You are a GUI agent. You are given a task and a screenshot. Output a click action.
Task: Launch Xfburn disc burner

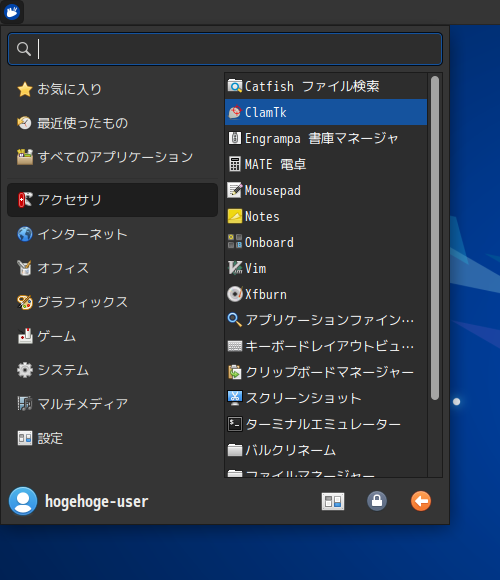coord(326,294)
